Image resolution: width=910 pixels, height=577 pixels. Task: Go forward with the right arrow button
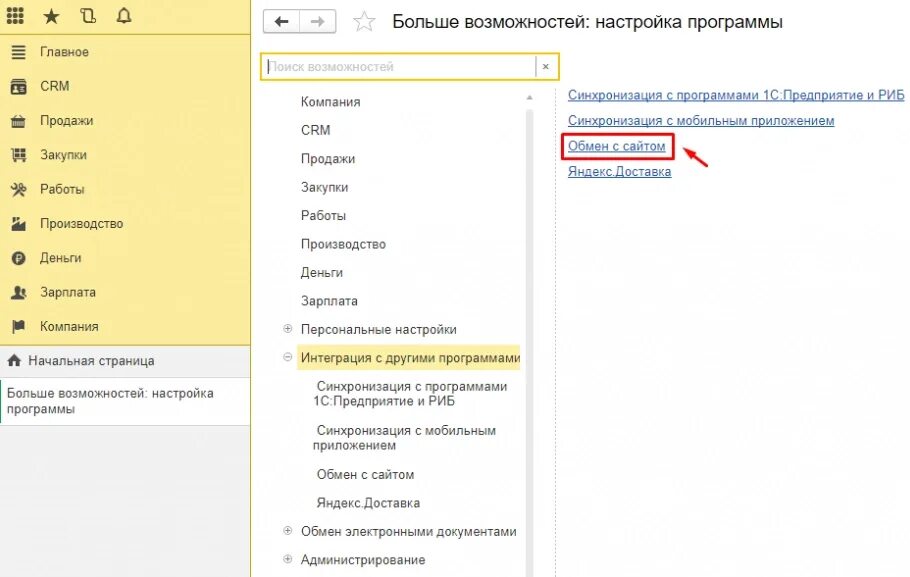(317, 21)
